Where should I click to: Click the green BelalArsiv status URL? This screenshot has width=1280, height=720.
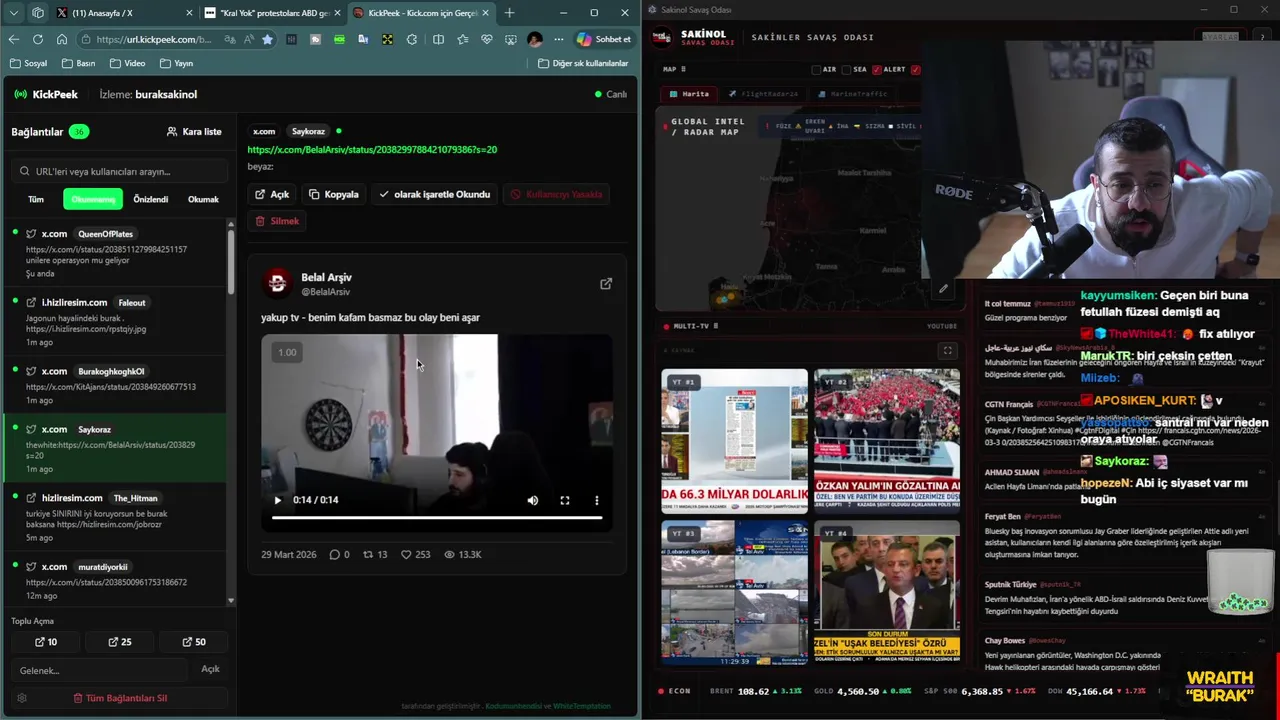pos(372,149)
